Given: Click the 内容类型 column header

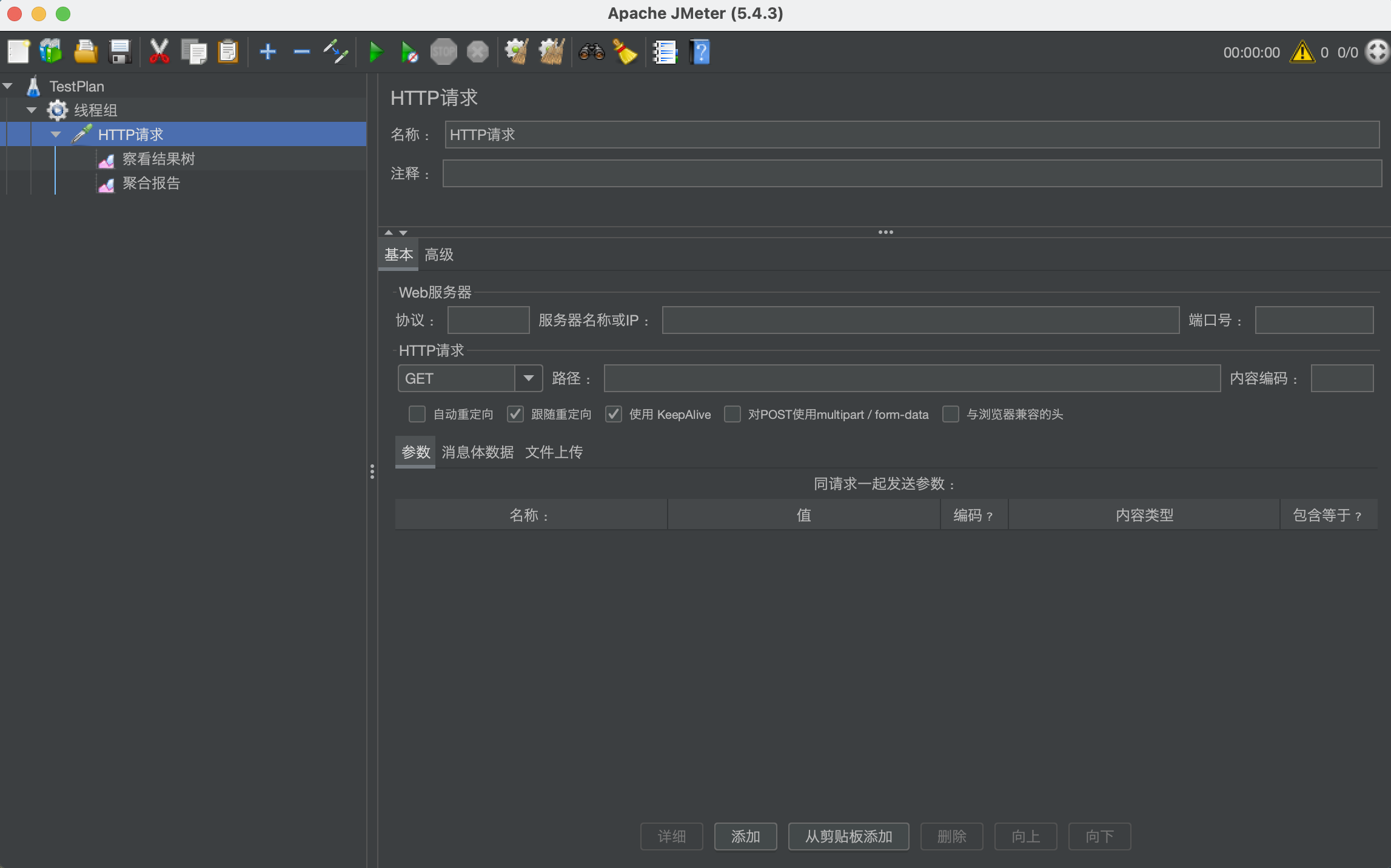Looking at the screenshot, I should [1144, 515].
